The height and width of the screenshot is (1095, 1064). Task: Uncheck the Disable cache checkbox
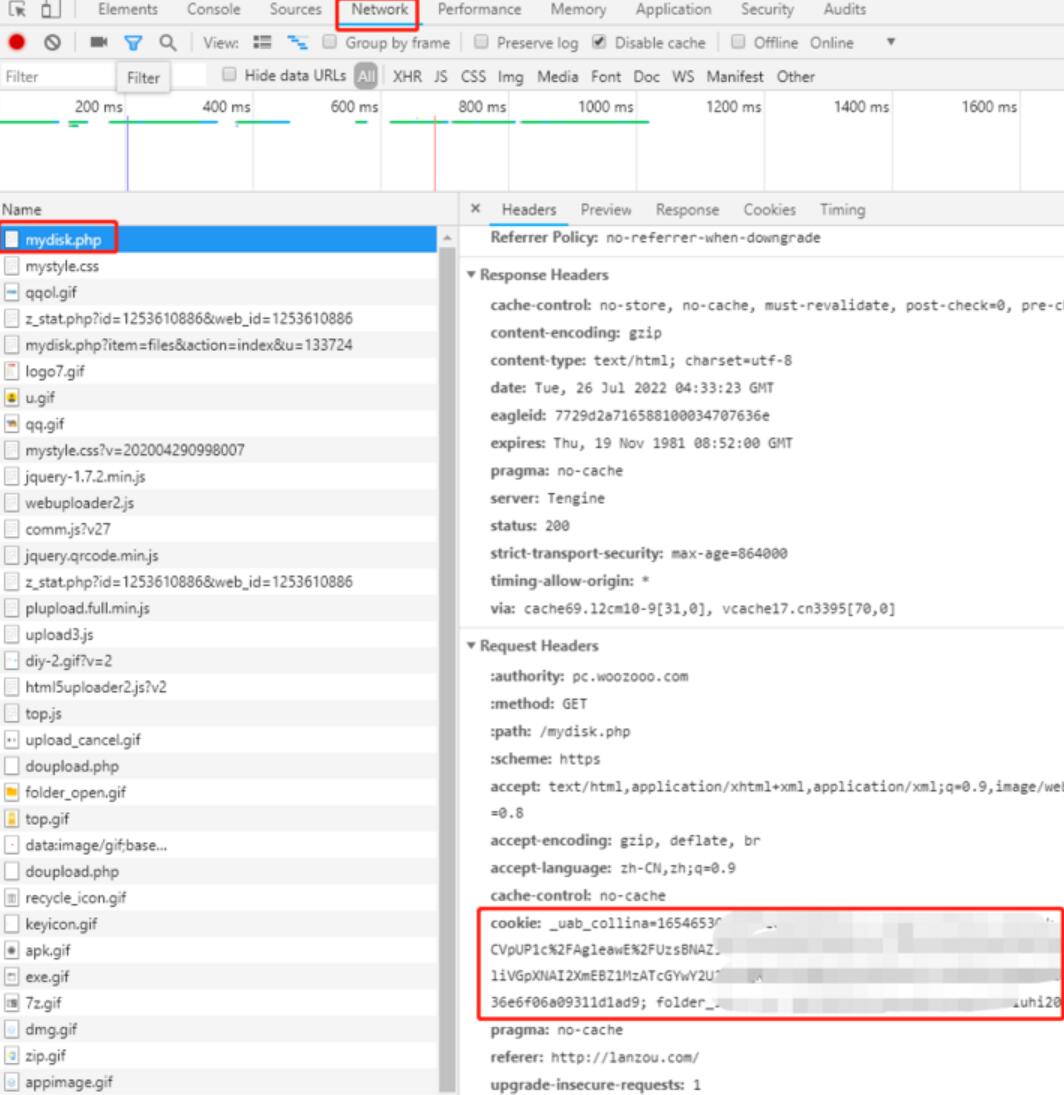598,43
